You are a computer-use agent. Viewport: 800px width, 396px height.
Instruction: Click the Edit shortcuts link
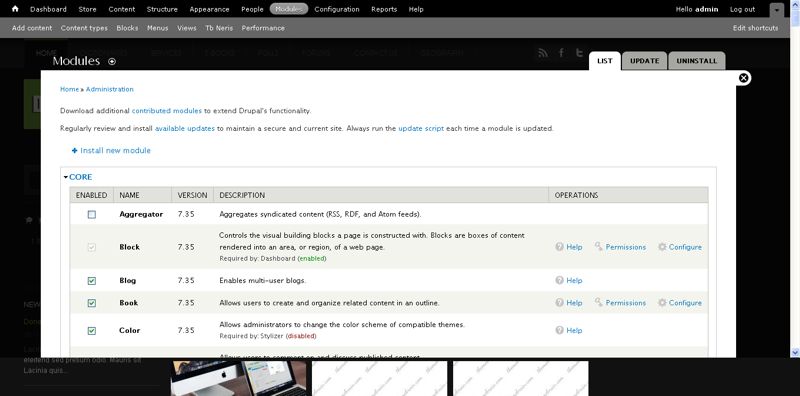pyautogui.click(x=756, y=28)
